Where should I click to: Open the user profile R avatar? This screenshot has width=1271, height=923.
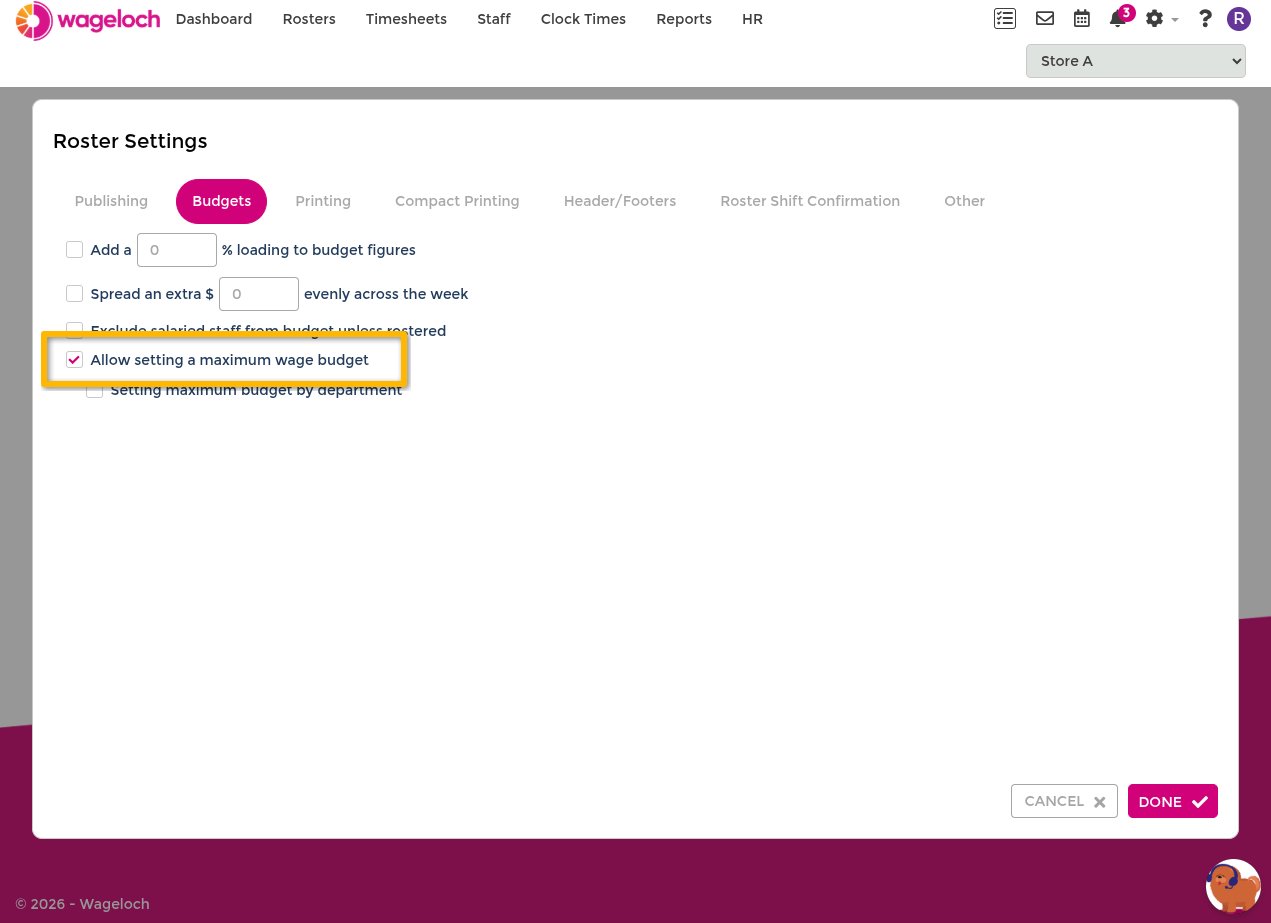[x=1239, y=18]
